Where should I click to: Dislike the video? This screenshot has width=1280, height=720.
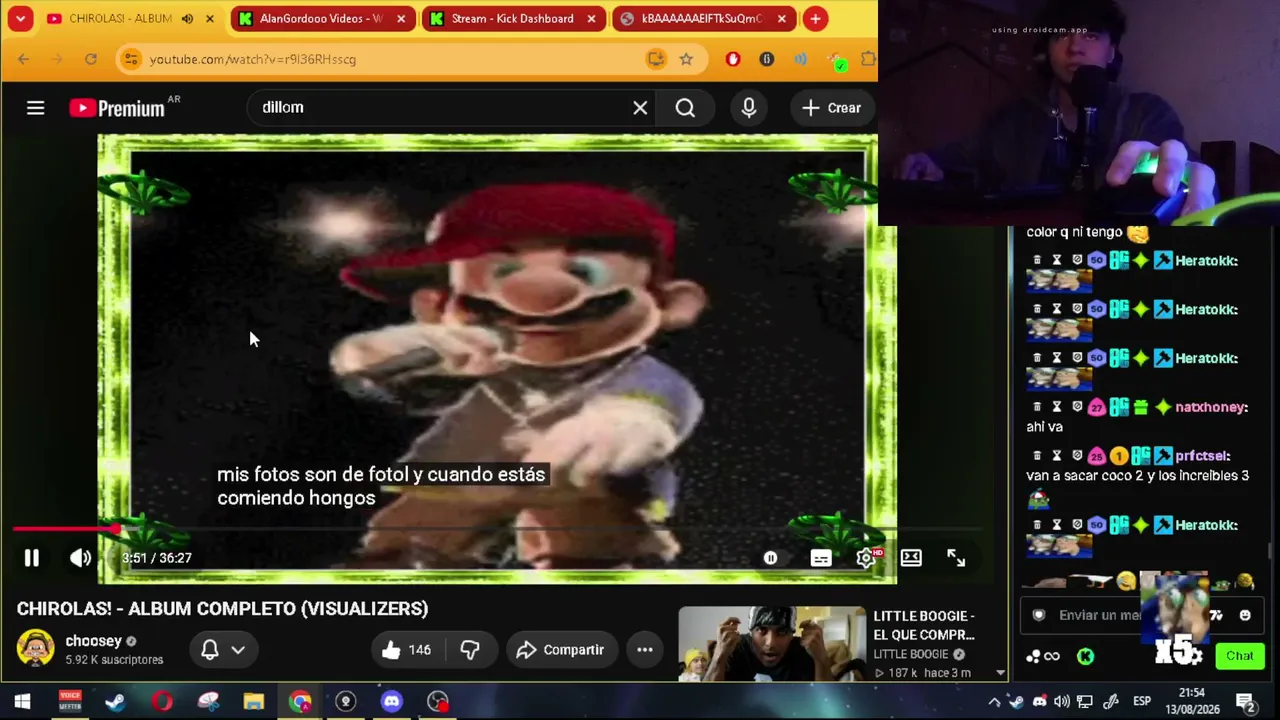(469, 650)
